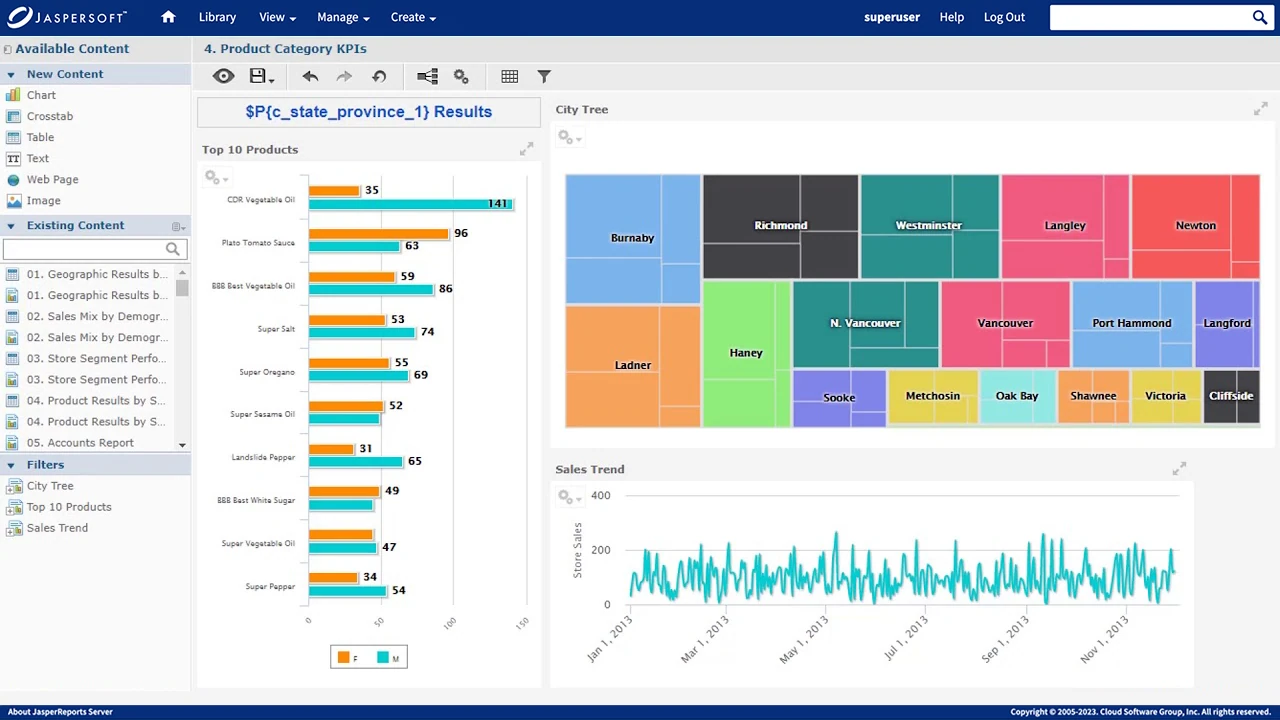This screenshot has width=1280, height=720.
Task: Open the Help link
Action: coord(952,17)
